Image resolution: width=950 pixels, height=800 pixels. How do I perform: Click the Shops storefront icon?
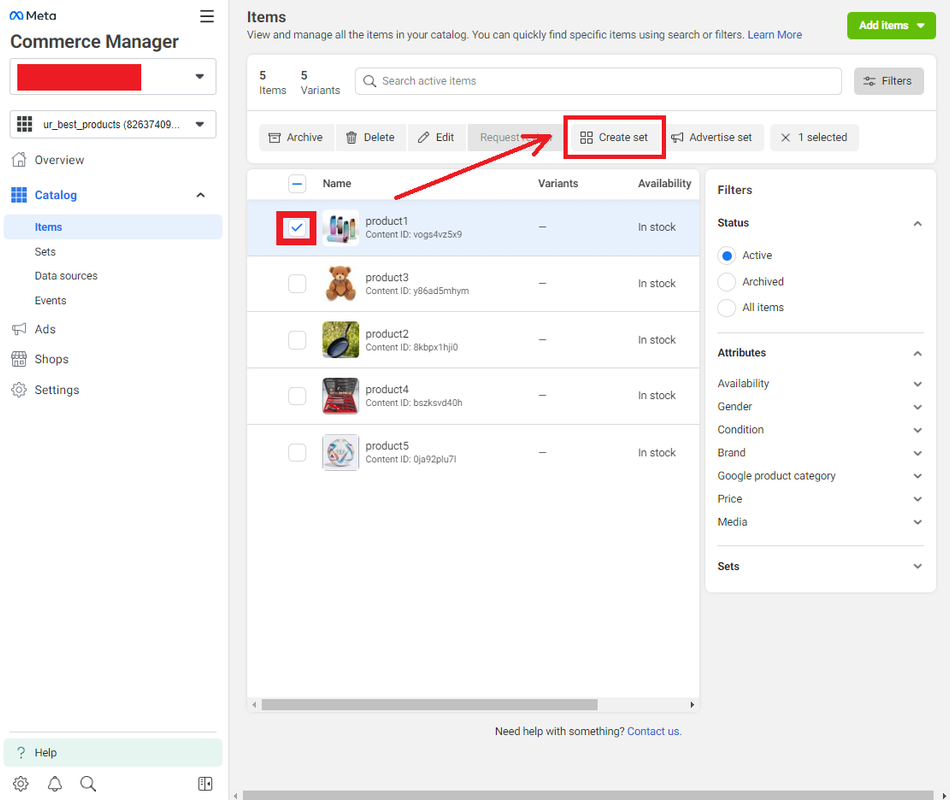click(19, 359)
